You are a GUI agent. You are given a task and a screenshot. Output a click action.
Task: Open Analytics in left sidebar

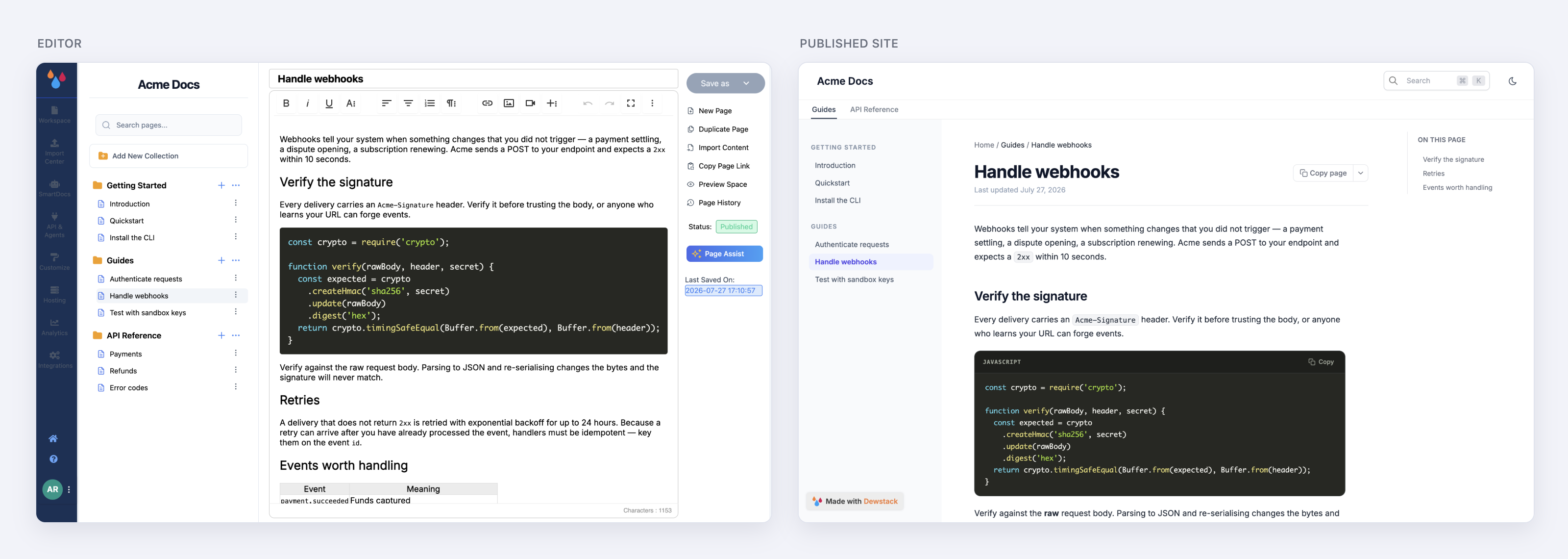click(x=55, y=327)
